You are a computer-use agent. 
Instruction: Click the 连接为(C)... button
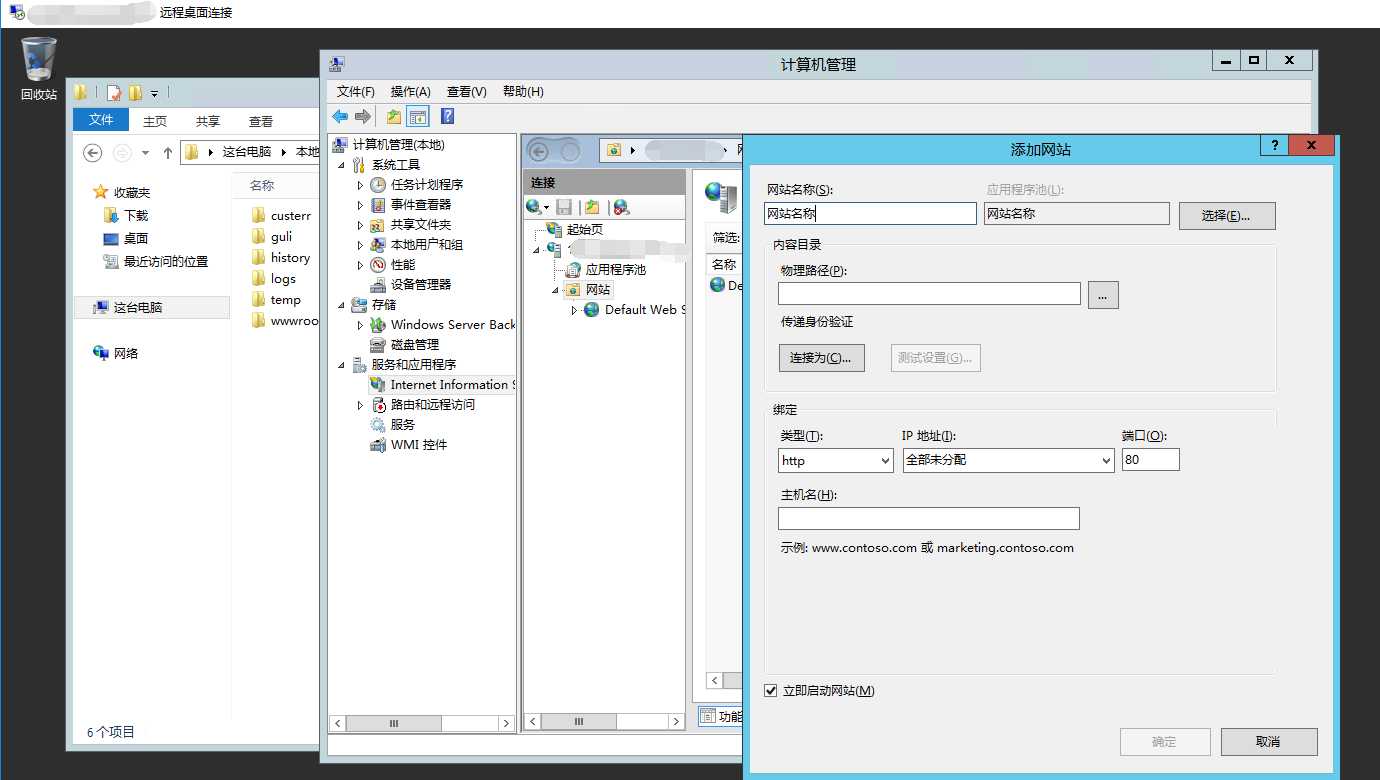(821, 358)
